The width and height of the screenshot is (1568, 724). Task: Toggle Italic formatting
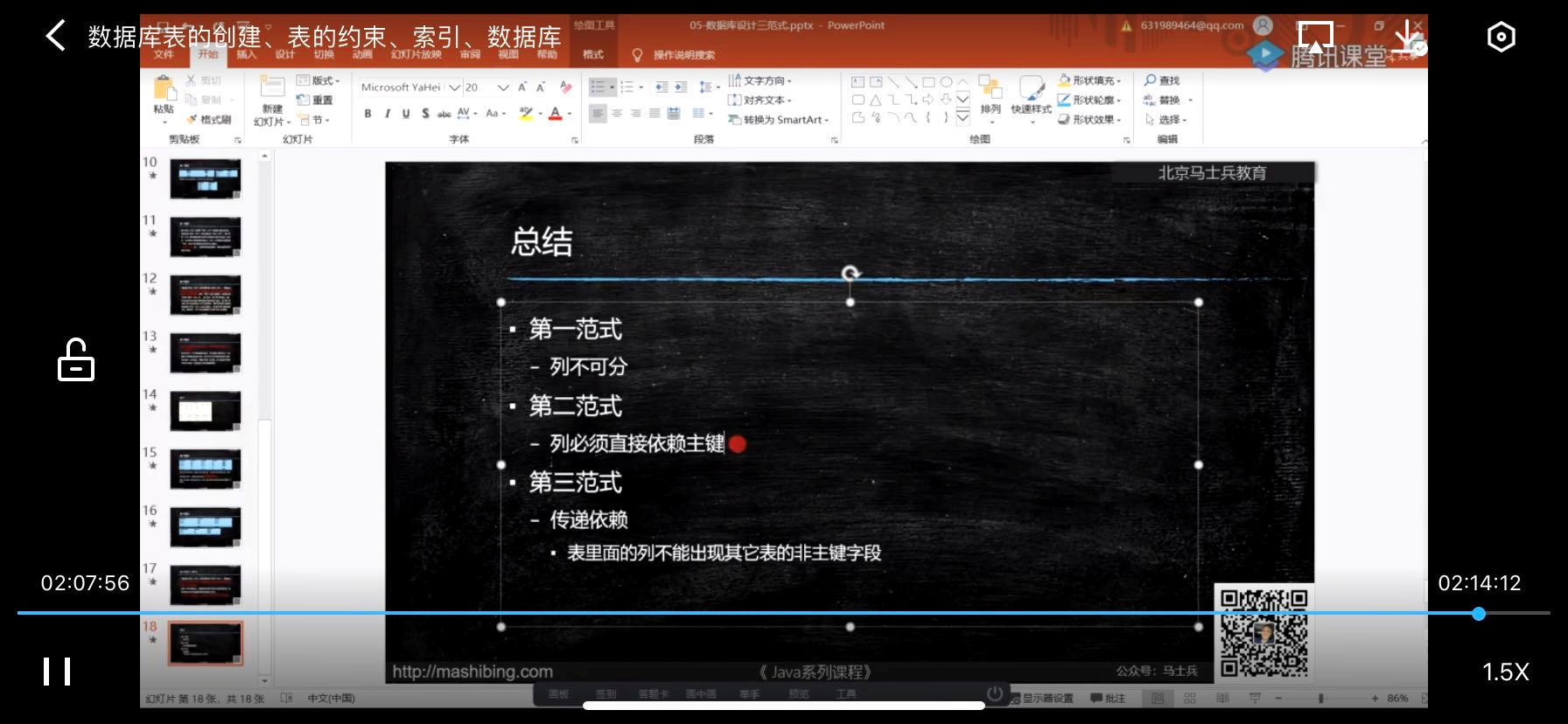[x=387, y=114]
